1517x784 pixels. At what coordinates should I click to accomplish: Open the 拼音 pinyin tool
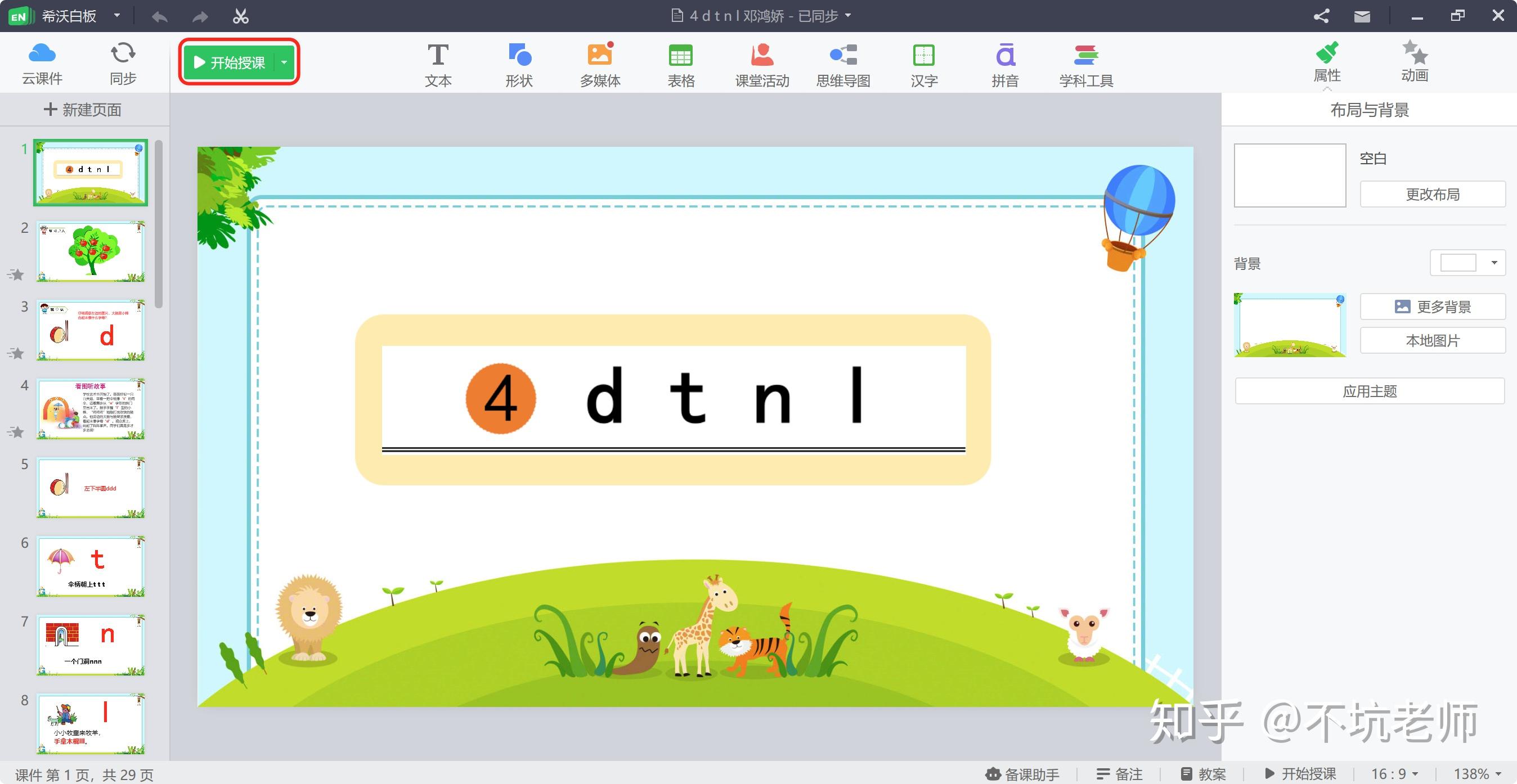coord(1006,65)
